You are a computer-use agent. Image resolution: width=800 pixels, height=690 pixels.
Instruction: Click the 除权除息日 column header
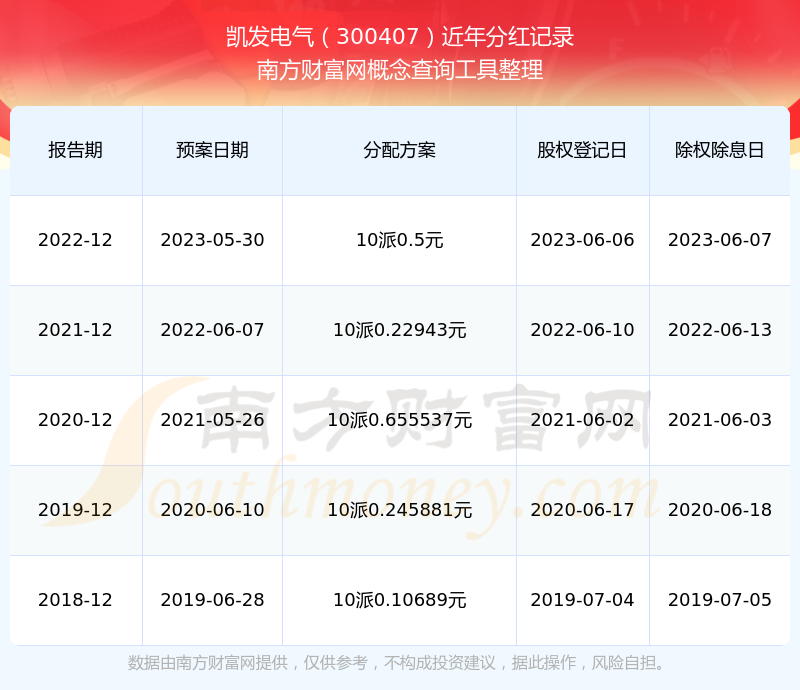[x=719, y=150]
